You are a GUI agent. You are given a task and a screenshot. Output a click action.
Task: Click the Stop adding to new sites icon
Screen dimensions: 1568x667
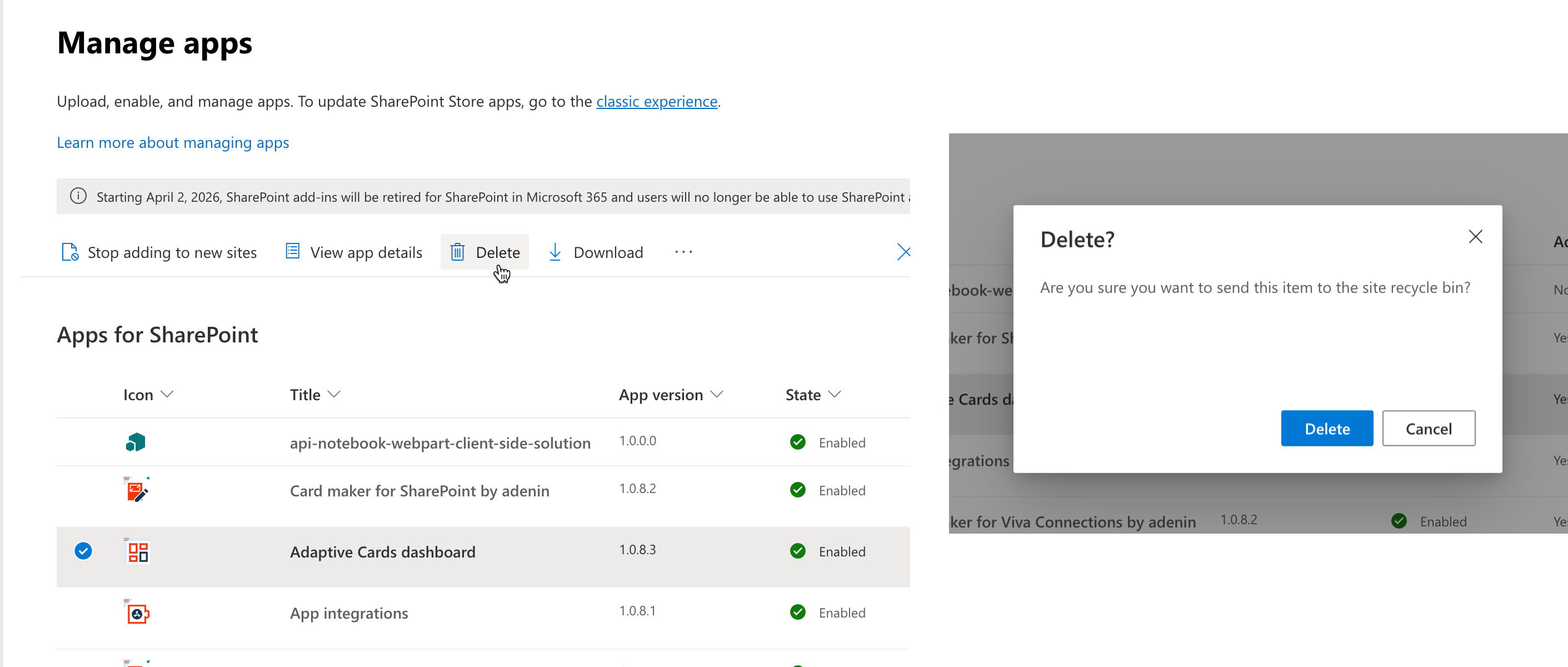point(70,252)
